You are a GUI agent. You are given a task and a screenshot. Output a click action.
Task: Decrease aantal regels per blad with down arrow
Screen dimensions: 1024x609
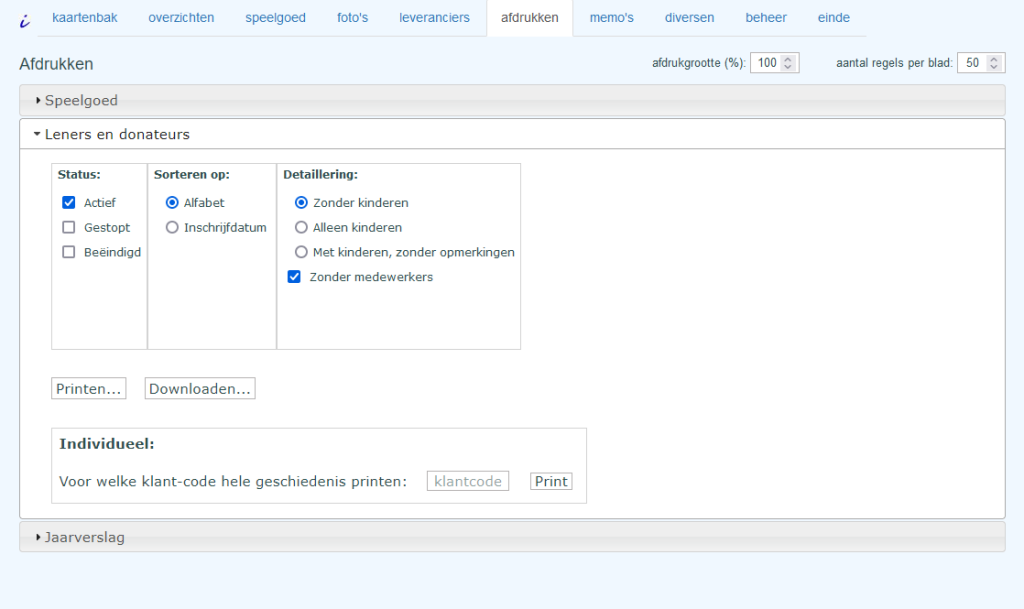coord(993,67)
